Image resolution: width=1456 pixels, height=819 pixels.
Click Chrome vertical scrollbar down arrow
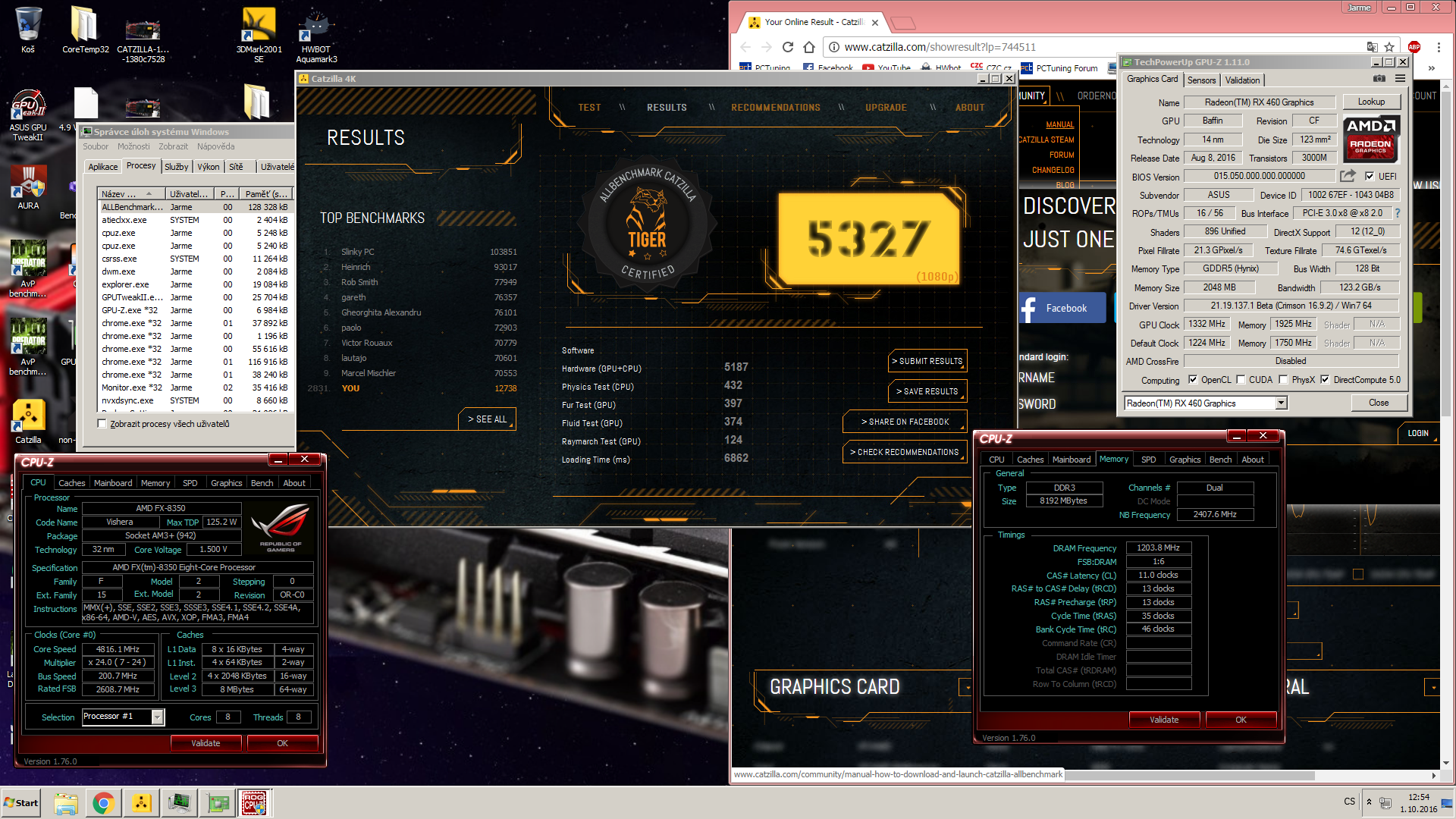tap(1445, 762)
